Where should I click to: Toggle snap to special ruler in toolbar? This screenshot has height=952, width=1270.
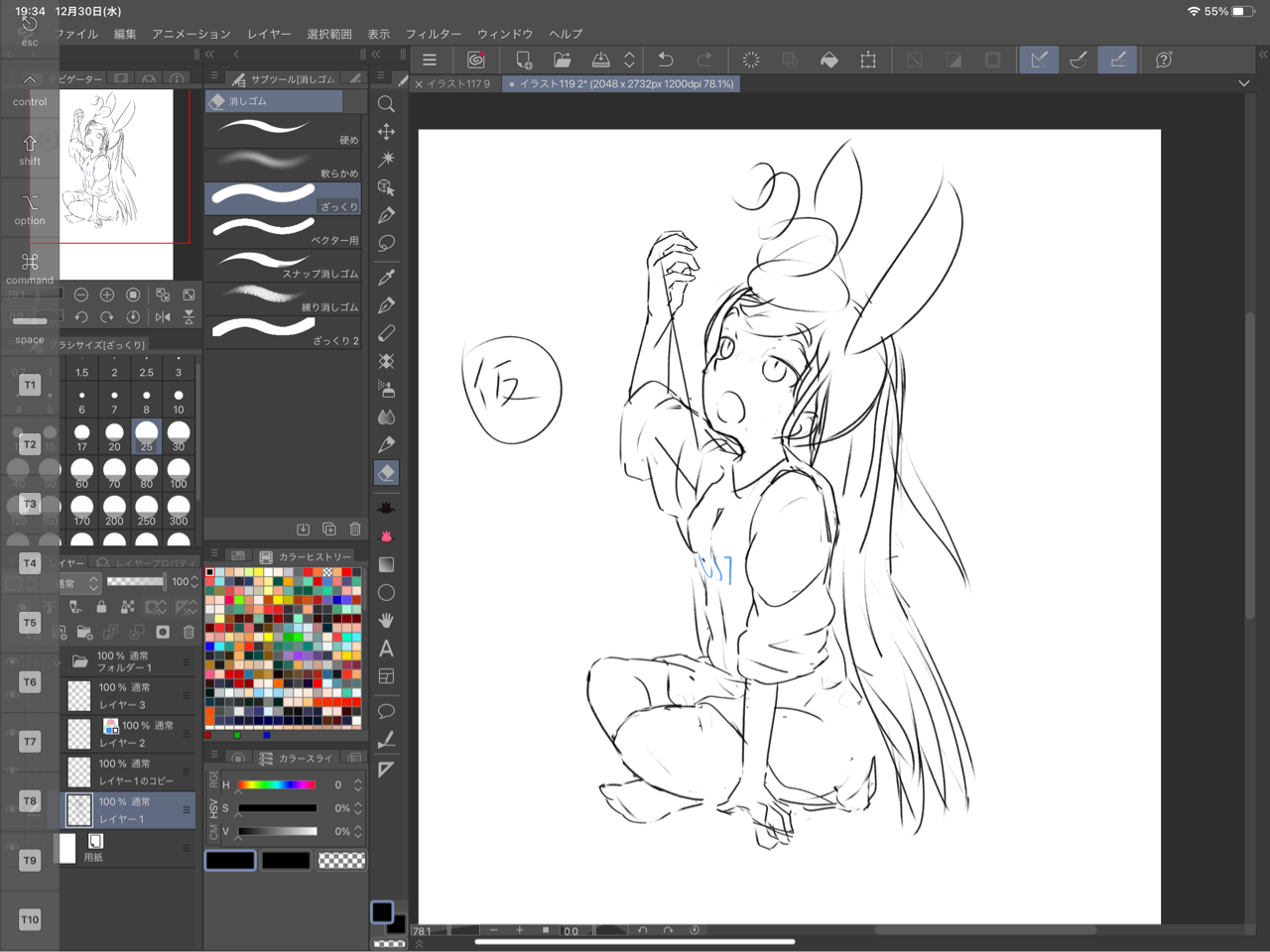tap(1079, 59)
